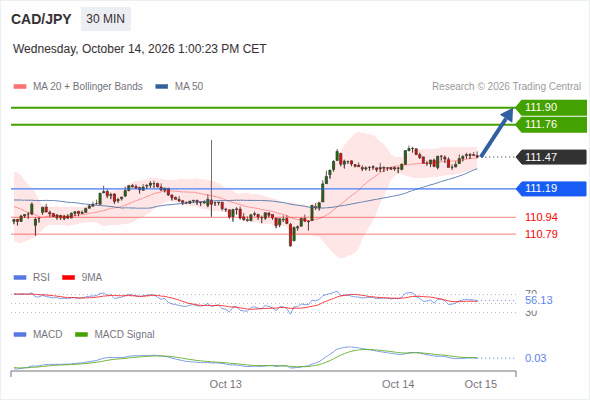Click the 'RSI' legend label
The image size is (590, 400).
(x=41, y=277)
